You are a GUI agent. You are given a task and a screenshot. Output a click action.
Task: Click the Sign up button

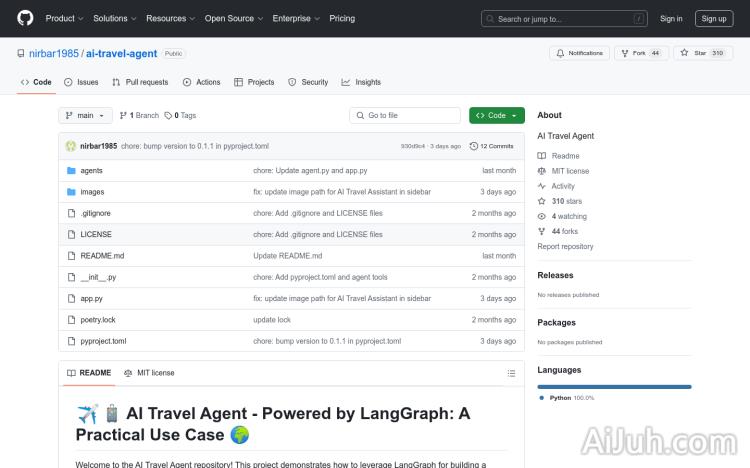pyautogui.click(x=714, y=19)
